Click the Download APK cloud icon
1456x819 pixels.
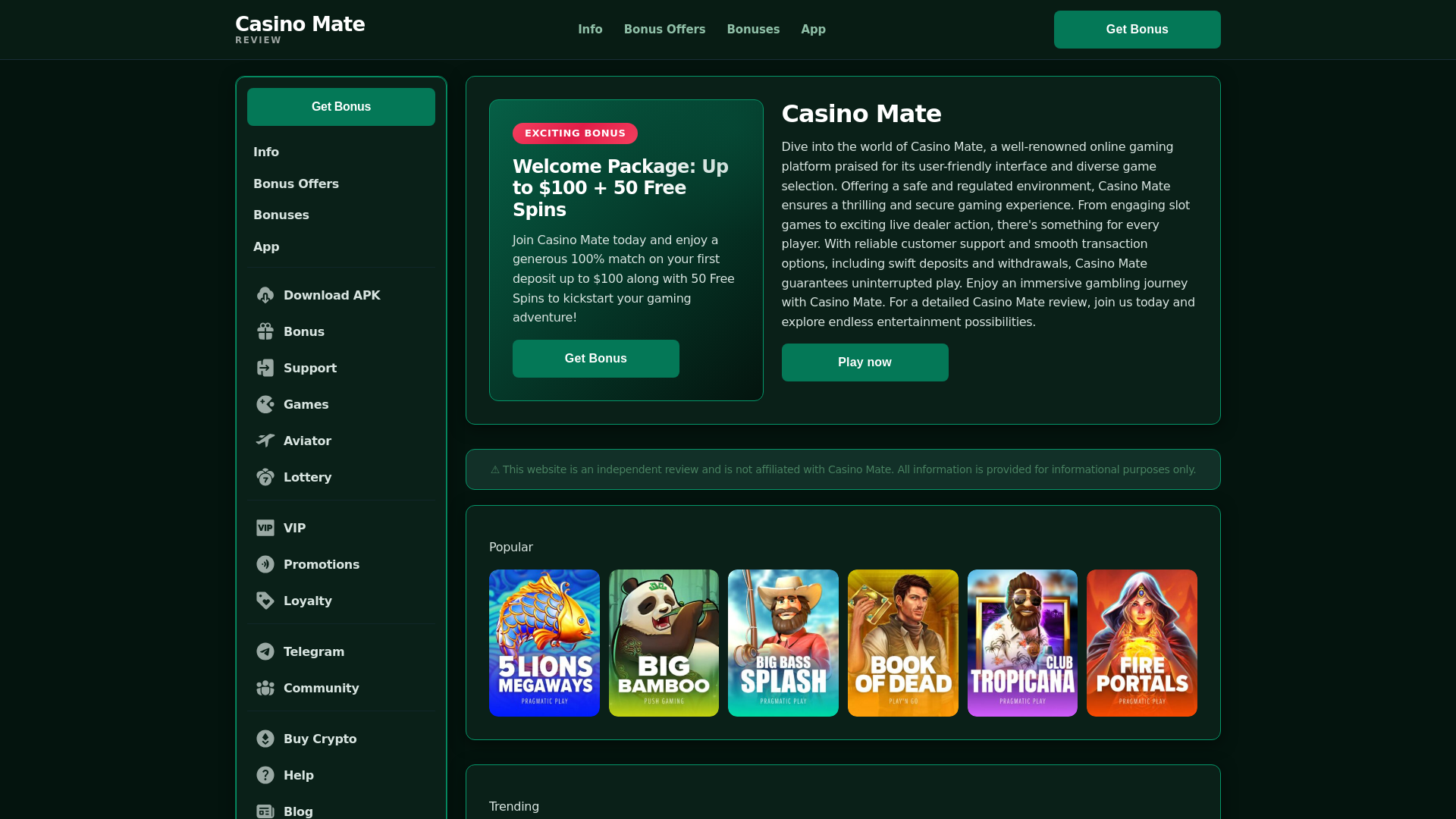265,295
